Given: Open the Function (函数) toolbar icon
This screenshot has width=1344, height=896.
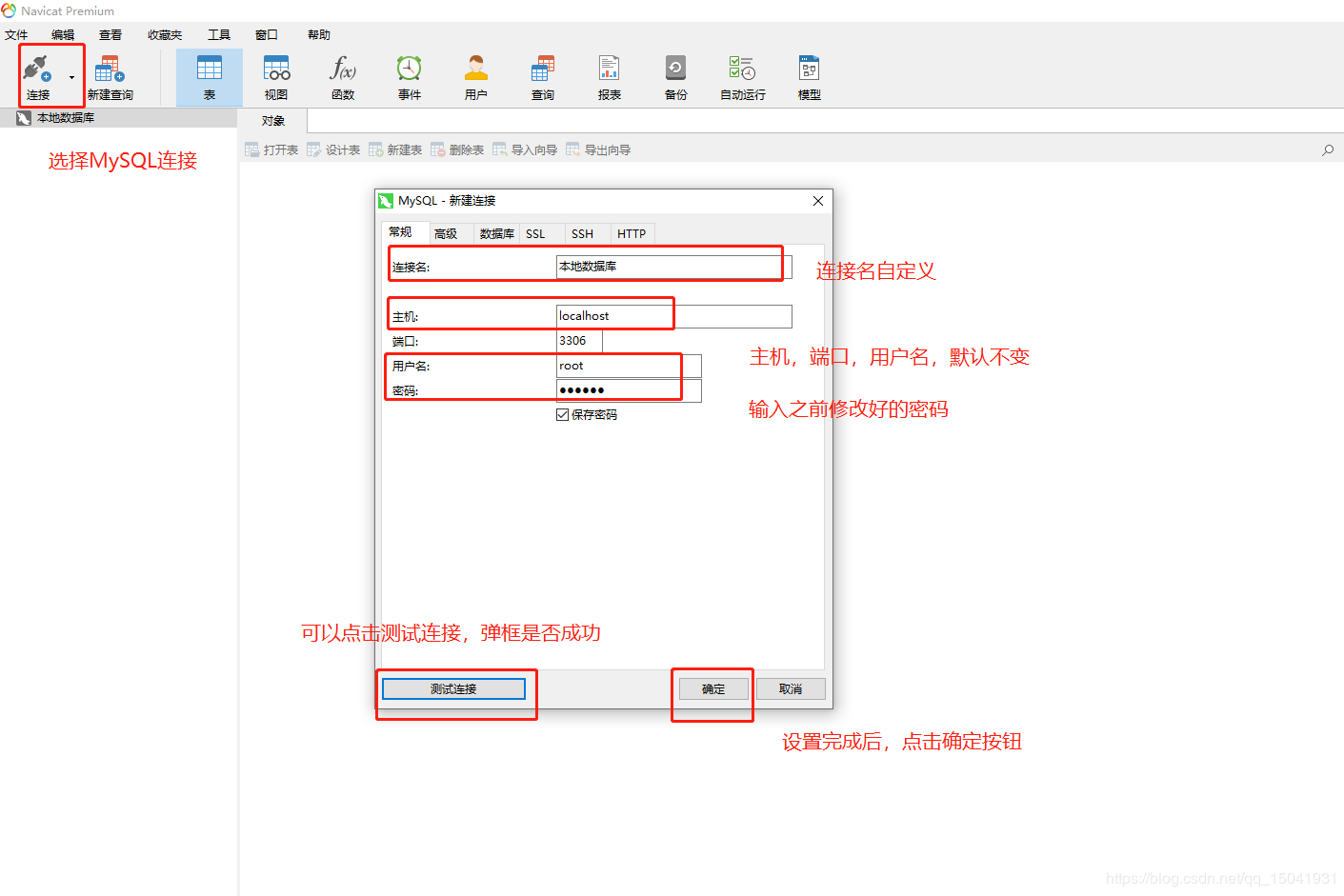Looking at the screenshot, I should [x=343, y=77].
